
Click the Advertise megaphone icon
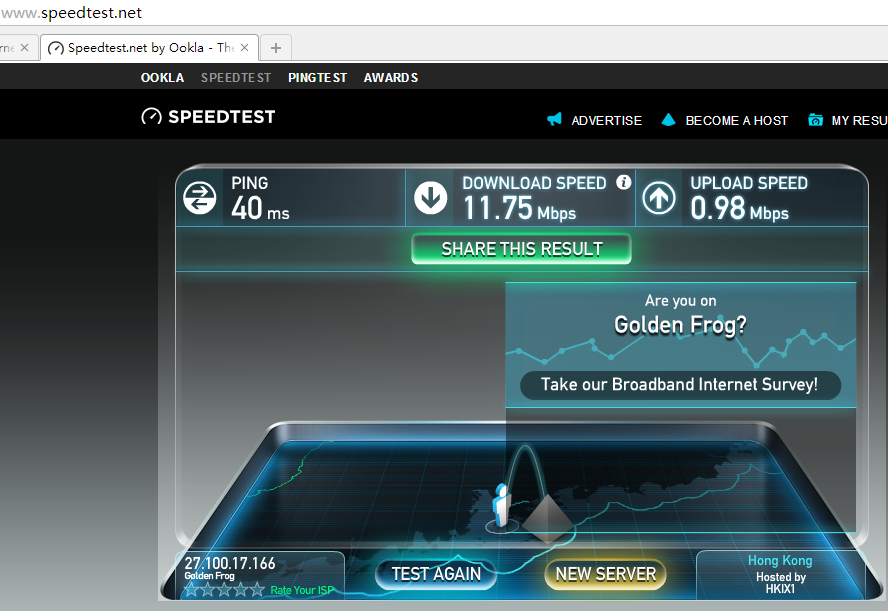554,119
